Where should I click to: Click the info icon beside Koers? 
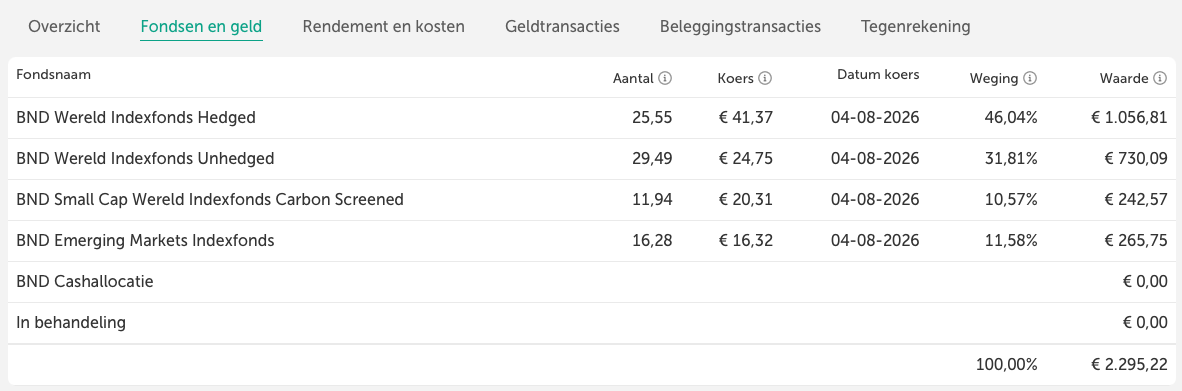click(x=766, y=78)
